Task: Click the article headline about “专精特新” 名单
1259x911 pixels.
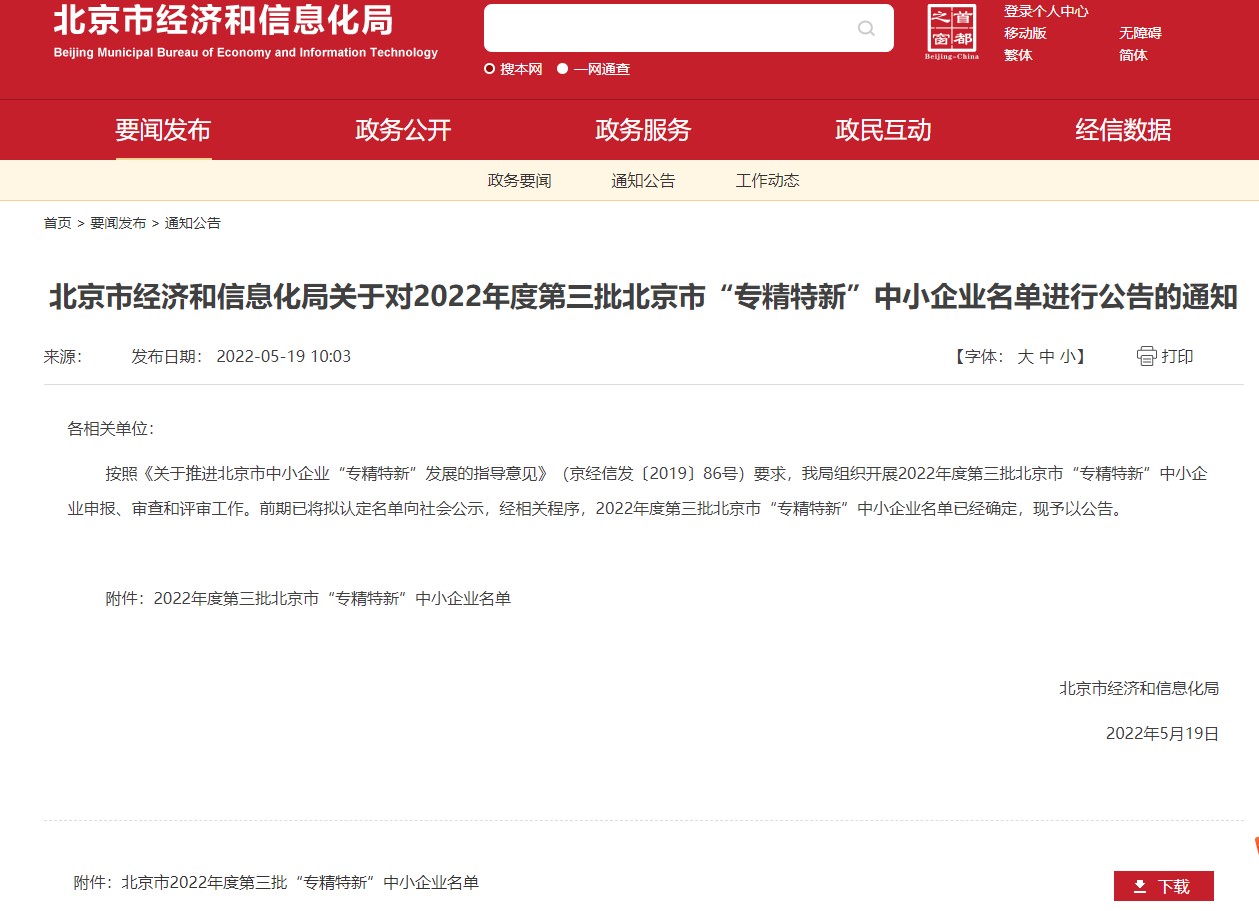Action: (x=643, y=297)
